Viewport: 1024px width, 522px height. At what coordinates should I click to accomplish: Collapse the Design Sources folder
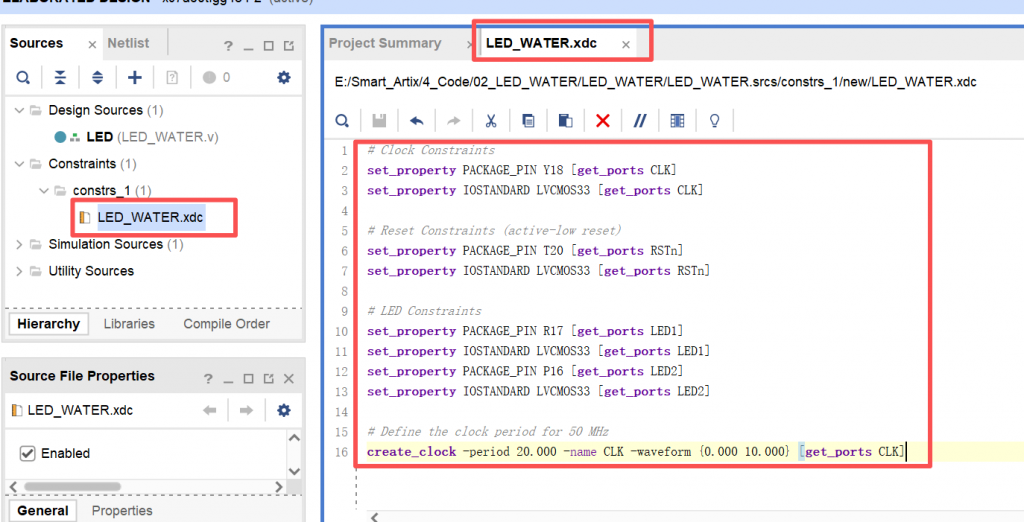(19, 110)
